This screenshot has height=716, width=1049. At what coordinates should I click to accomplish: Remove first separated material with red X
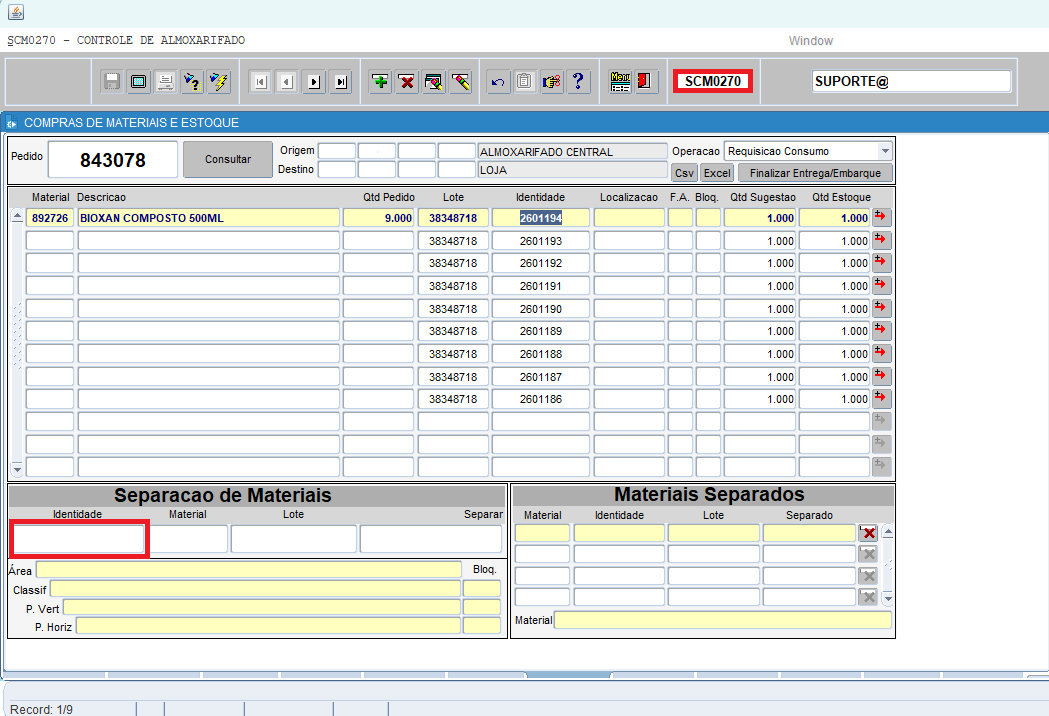pyautogui.click(x=868, y=533)
